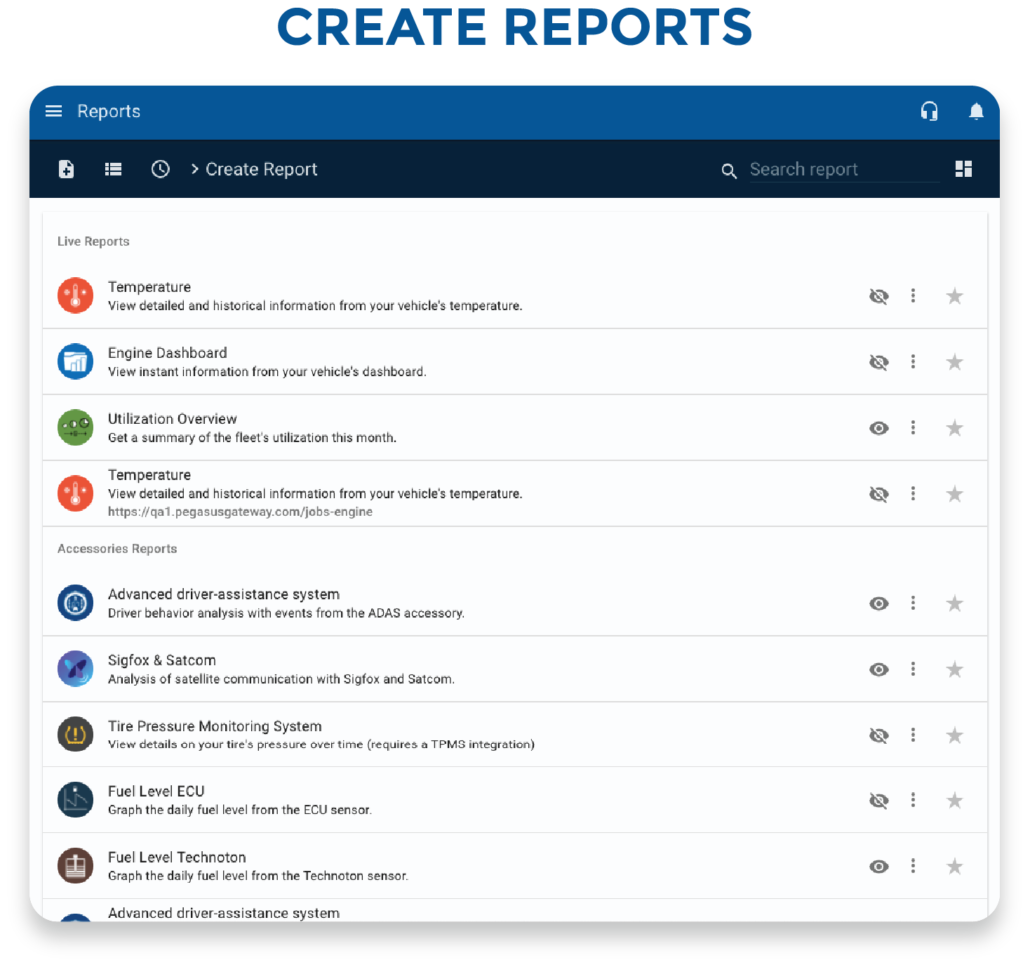1030x967 pixels.
Task: Click the search magnifier icon
Action: point(728,171)
